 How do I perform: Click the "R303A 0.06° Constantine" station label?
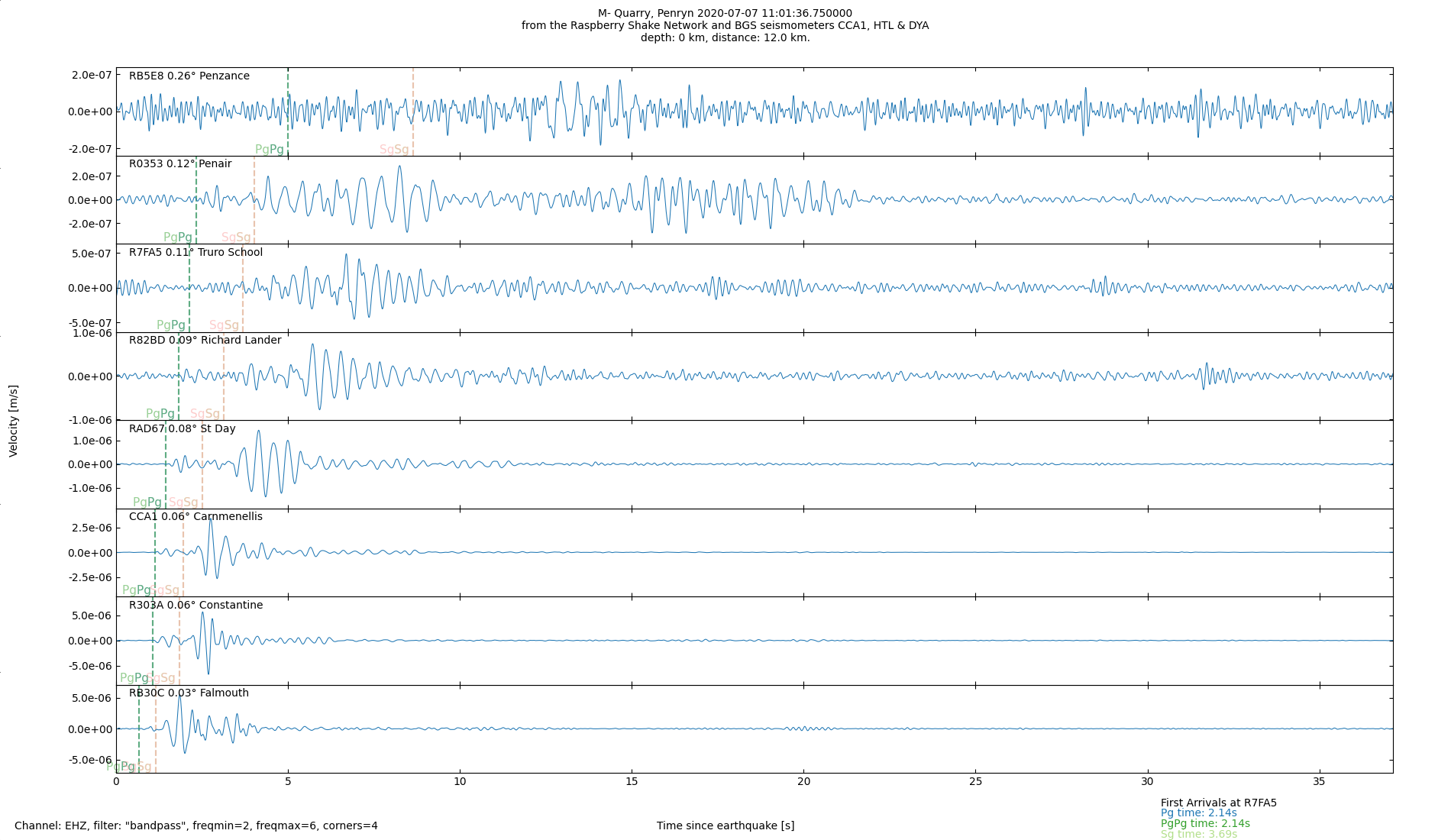pos(196,605)
